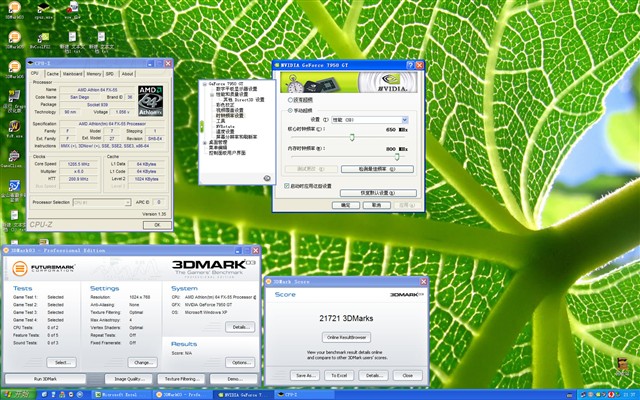Collapse the performance and quality settings tree node
The height and width of the screenshot is (400, 640).
tap(212, 94)
